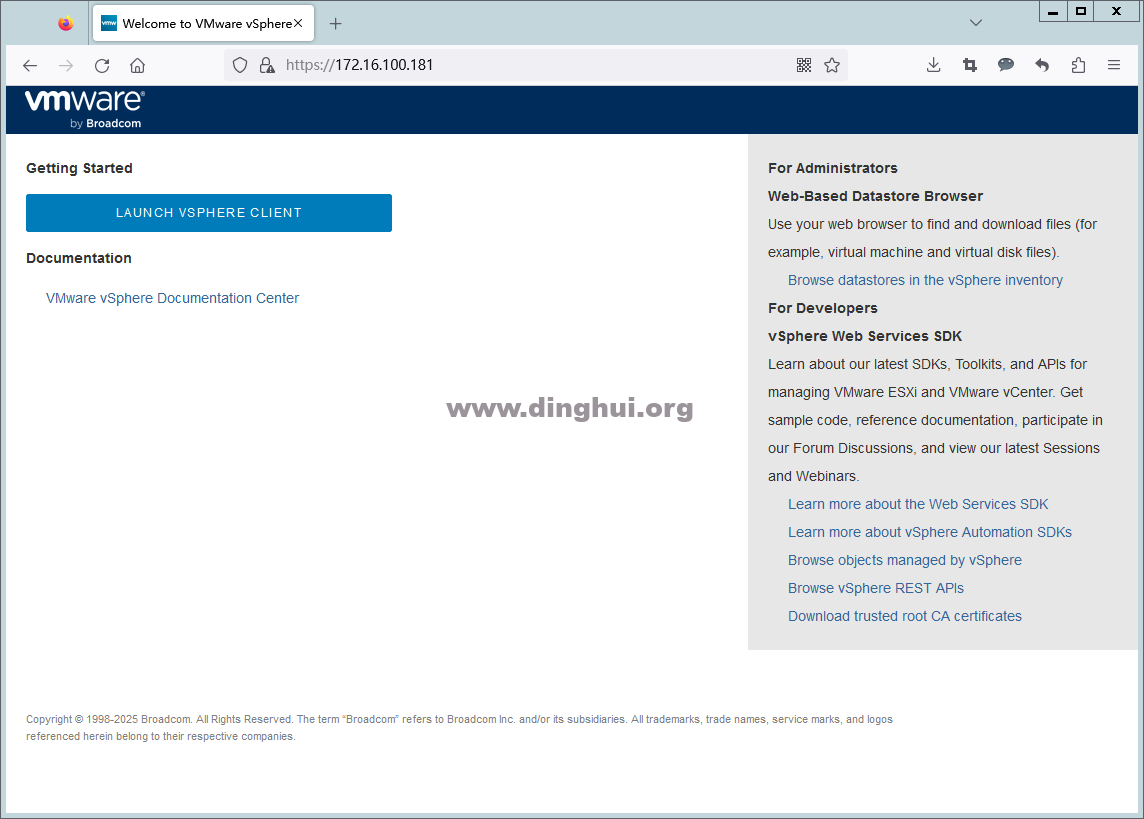Viewport: 1144px width, 819px height.
Task: Open the QR code icon in address bar
Action: (803, 65)
